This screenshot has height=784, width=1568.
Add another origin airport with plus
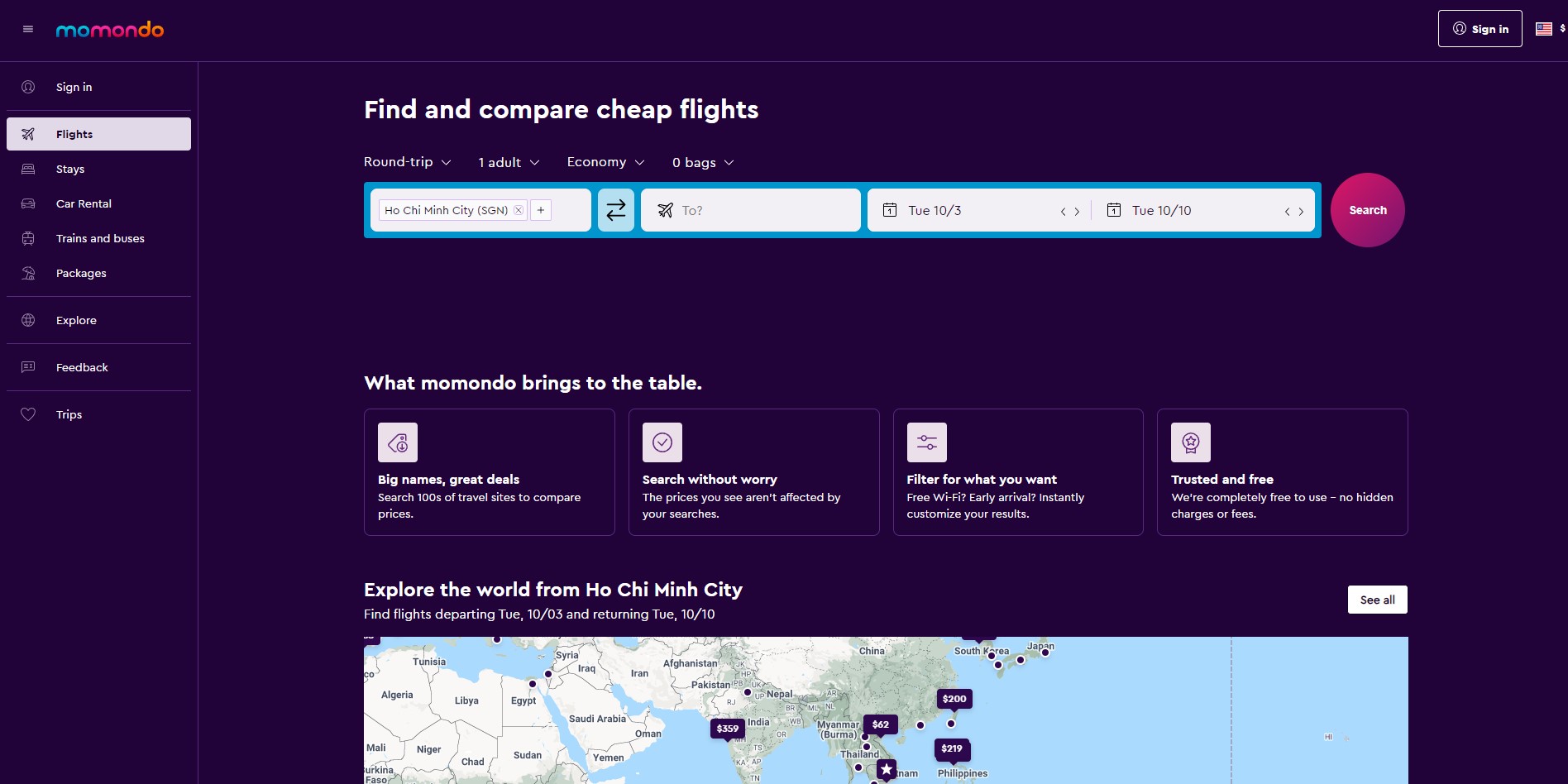click(x=541, y=210)
